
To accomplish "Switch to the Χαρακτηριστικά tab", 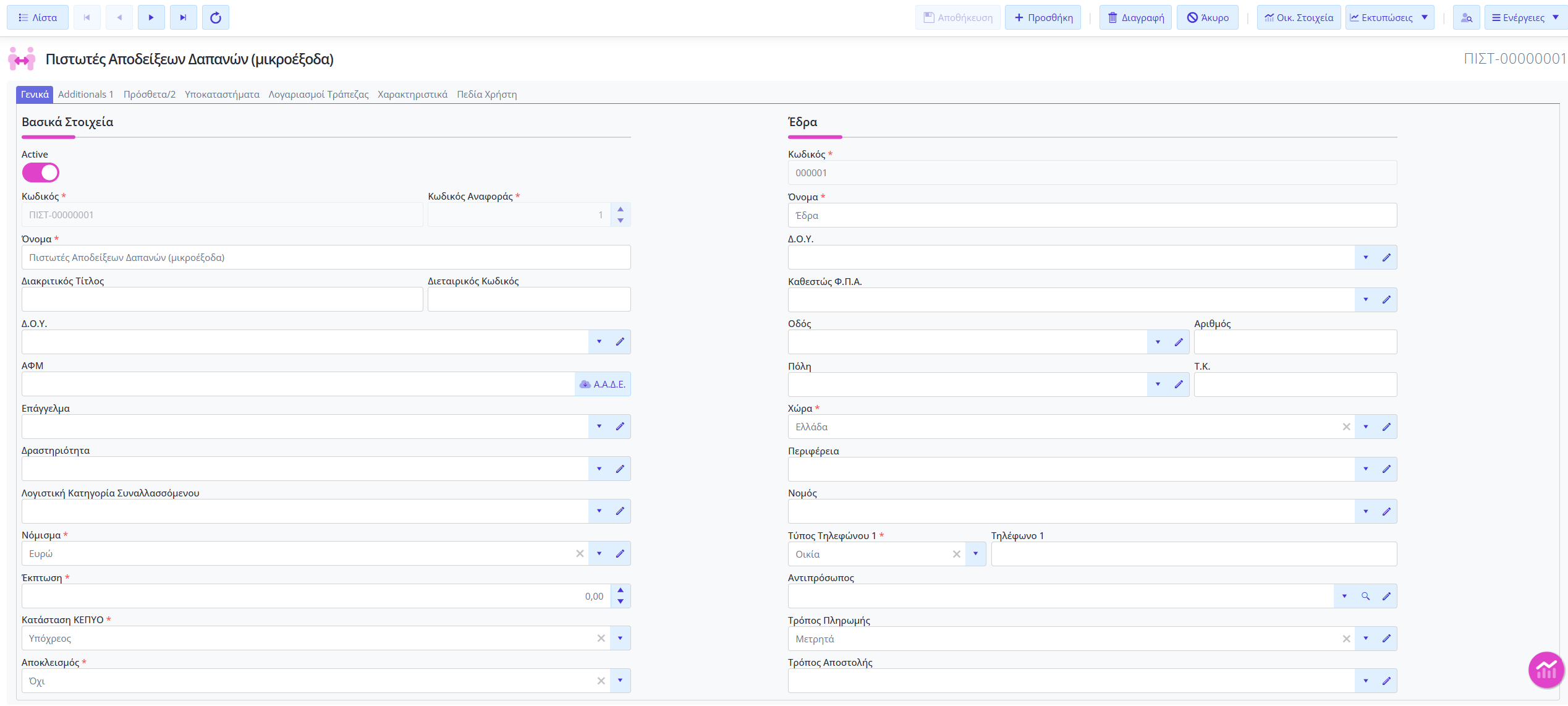I will [x=412, y=94].
